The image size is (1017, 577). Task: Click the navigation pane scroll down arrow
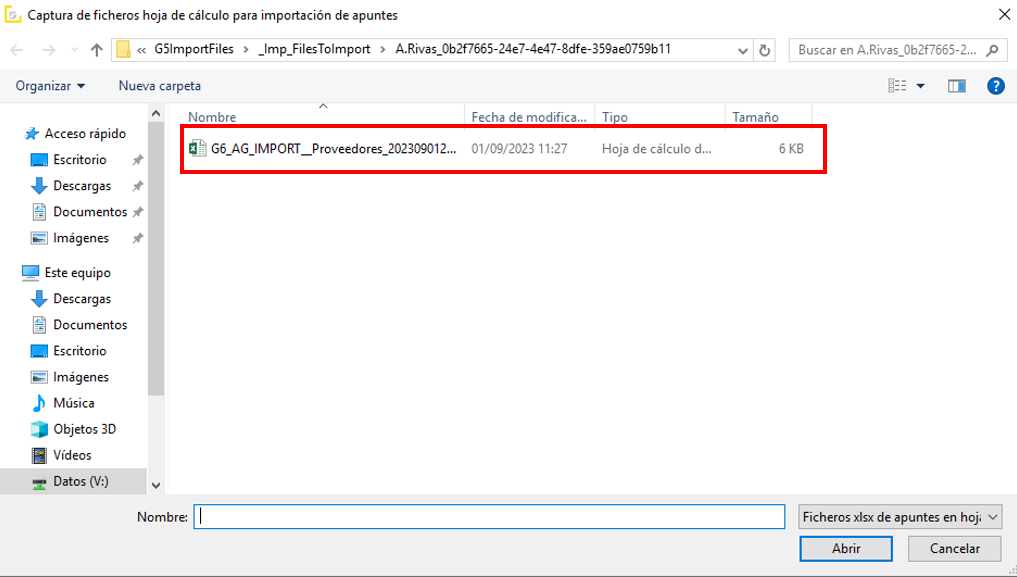(x=155, y=485)
